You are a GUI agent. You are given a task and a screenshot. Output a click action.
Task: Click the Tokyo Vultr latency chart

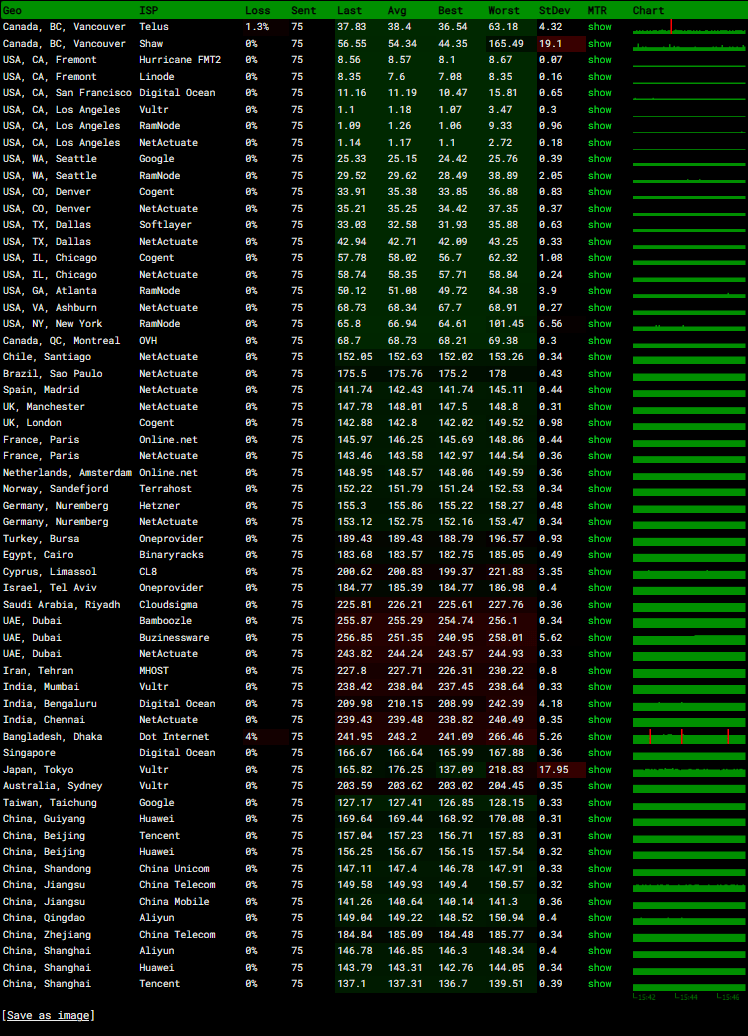click(689, 770)
